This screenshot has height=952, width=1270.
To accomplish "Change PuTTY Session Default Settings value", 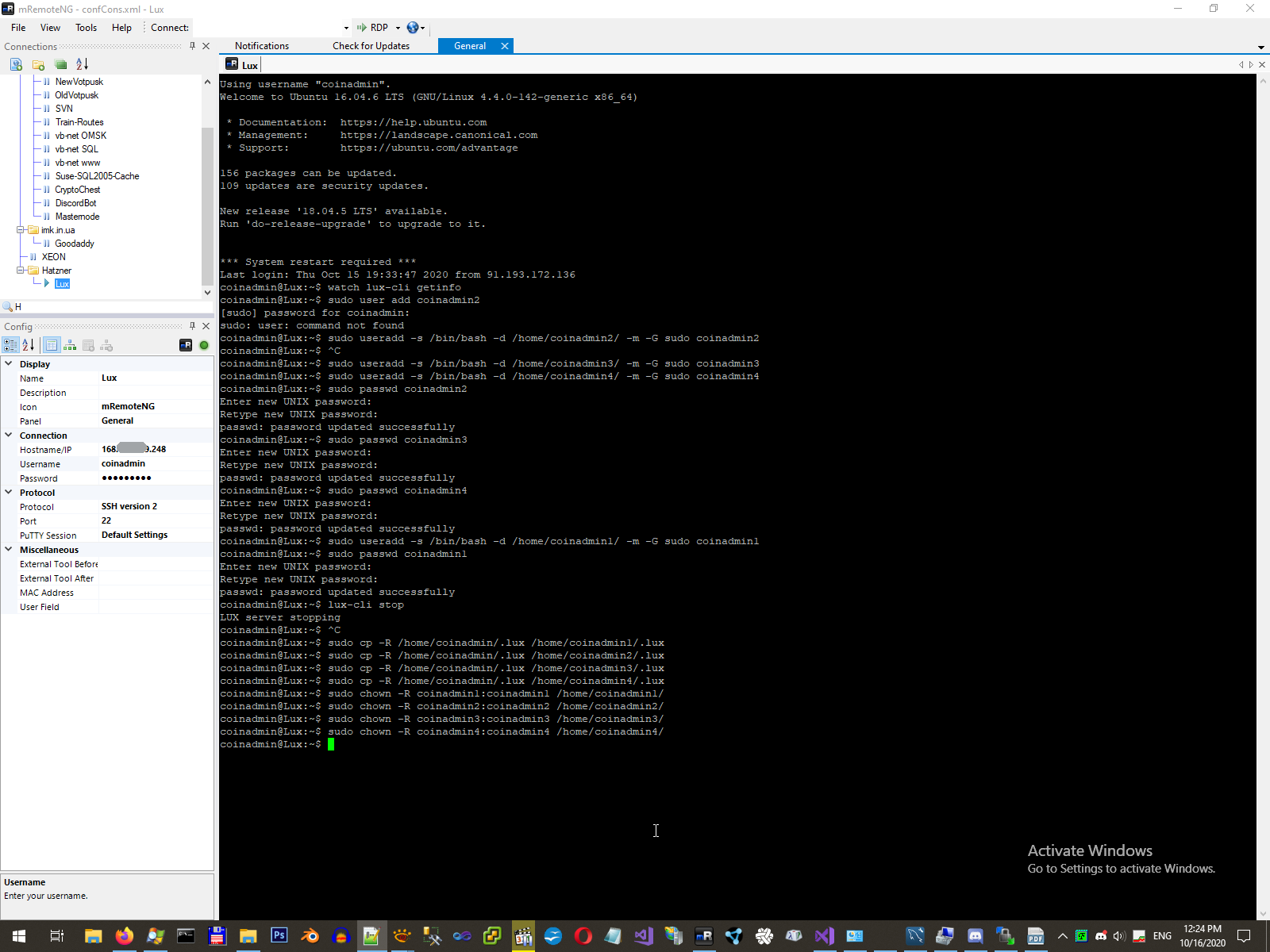I will (156, 535).
